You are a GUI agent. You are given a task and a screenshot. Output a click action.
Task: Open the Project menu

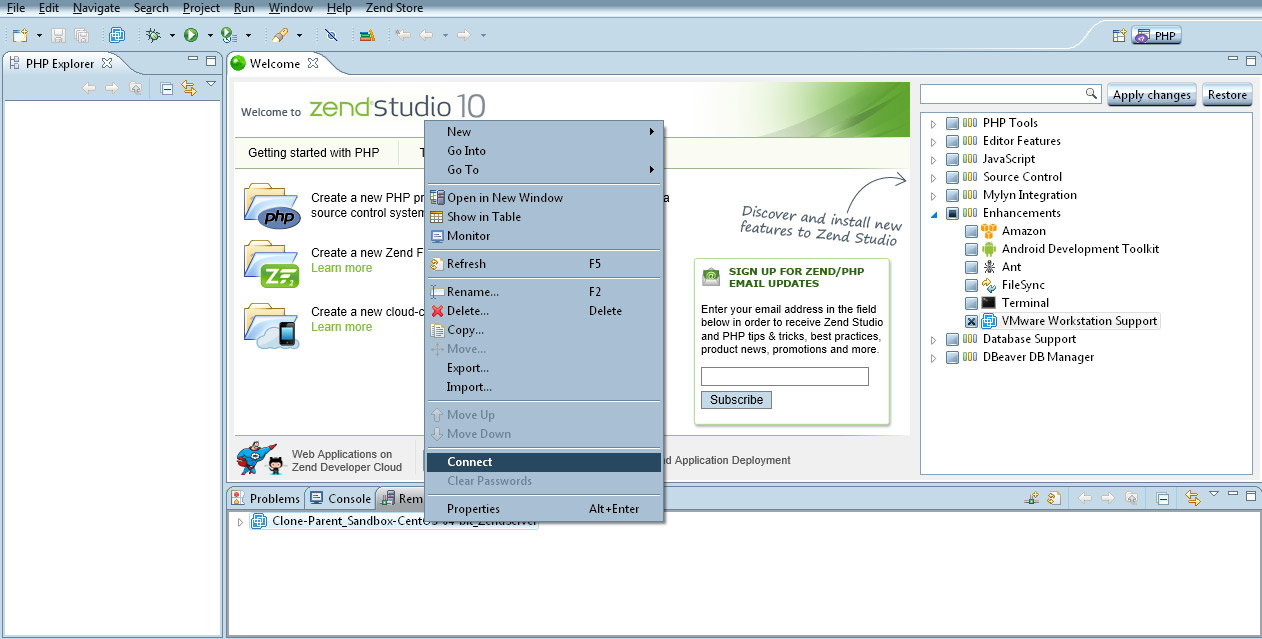pyautogui.click(x=201, y=8)
